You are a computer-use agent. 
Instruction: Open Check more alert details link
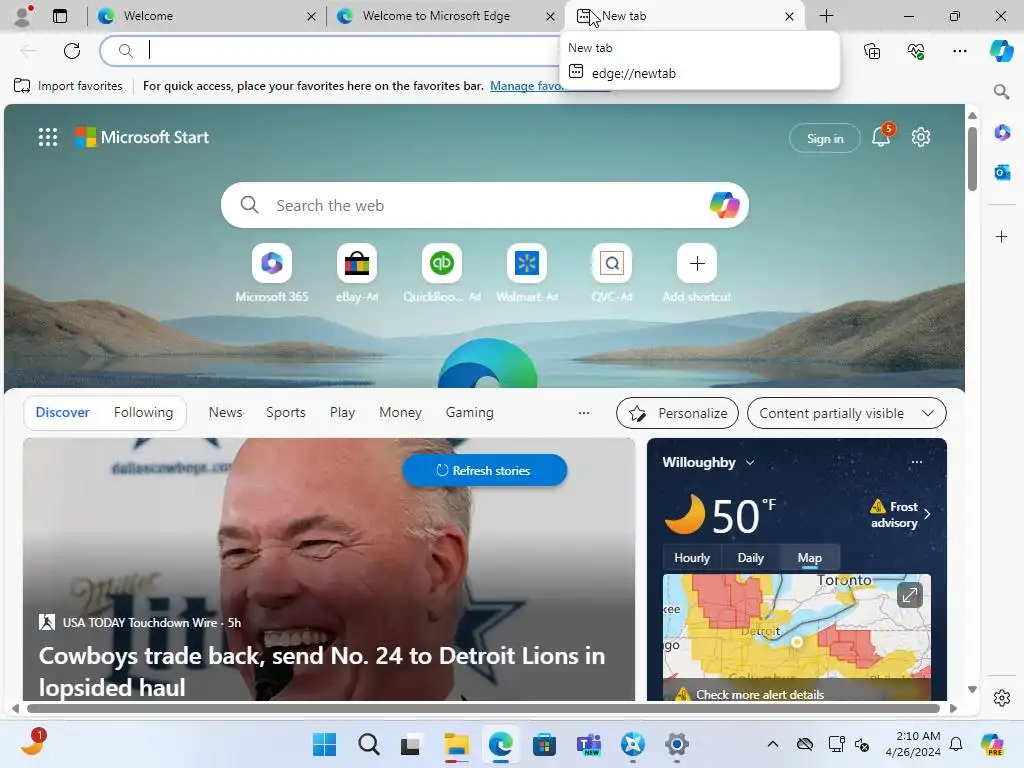[760, 694]
